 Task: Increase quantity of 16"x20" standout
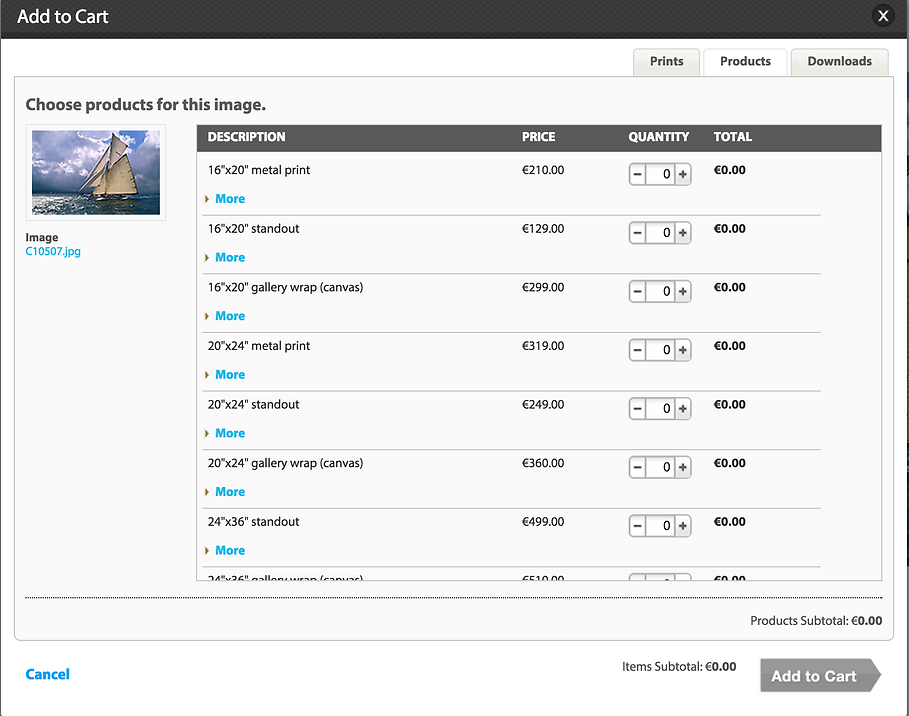point(683,232)
